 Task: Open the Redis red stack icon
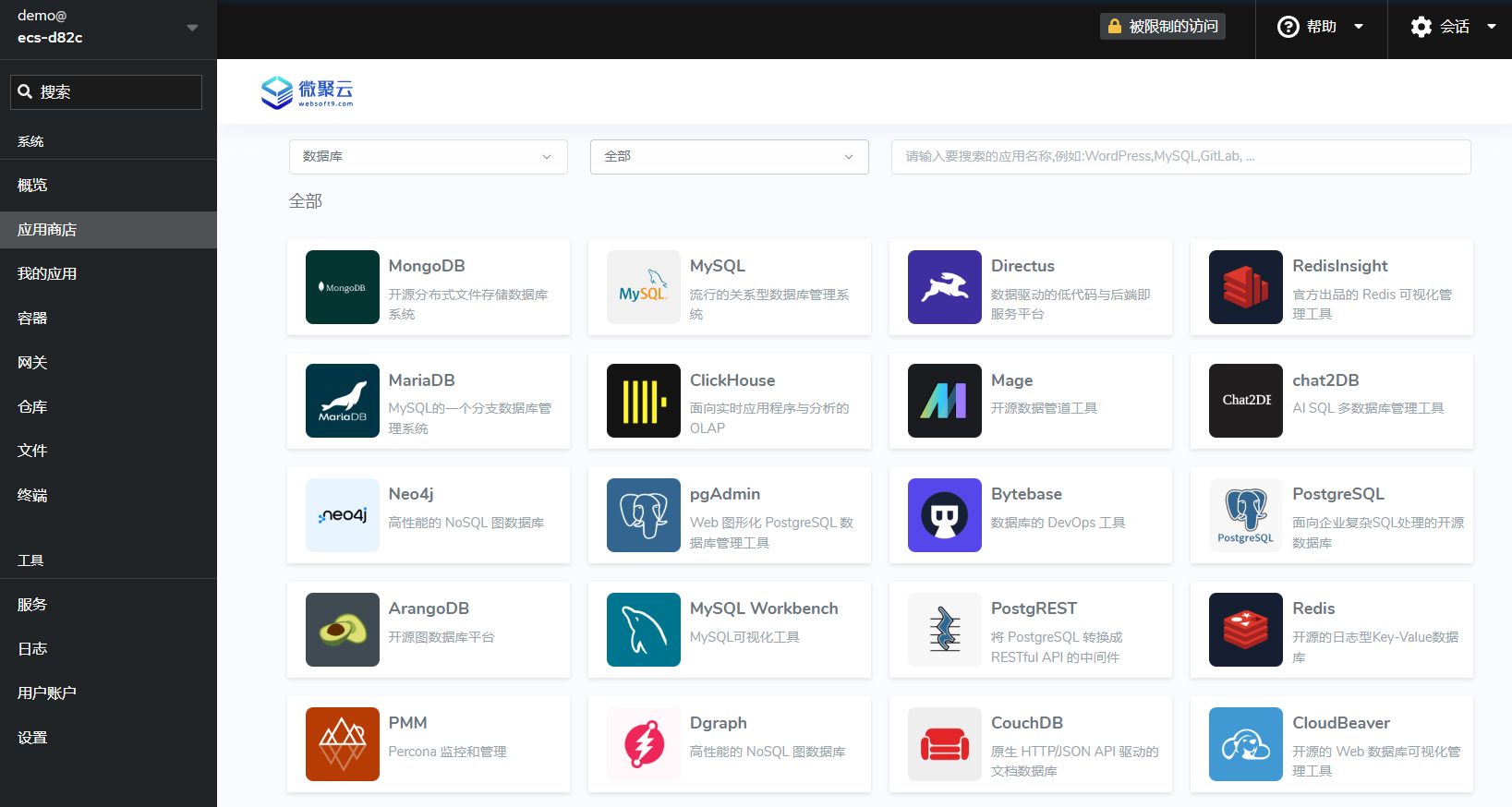1245,630
